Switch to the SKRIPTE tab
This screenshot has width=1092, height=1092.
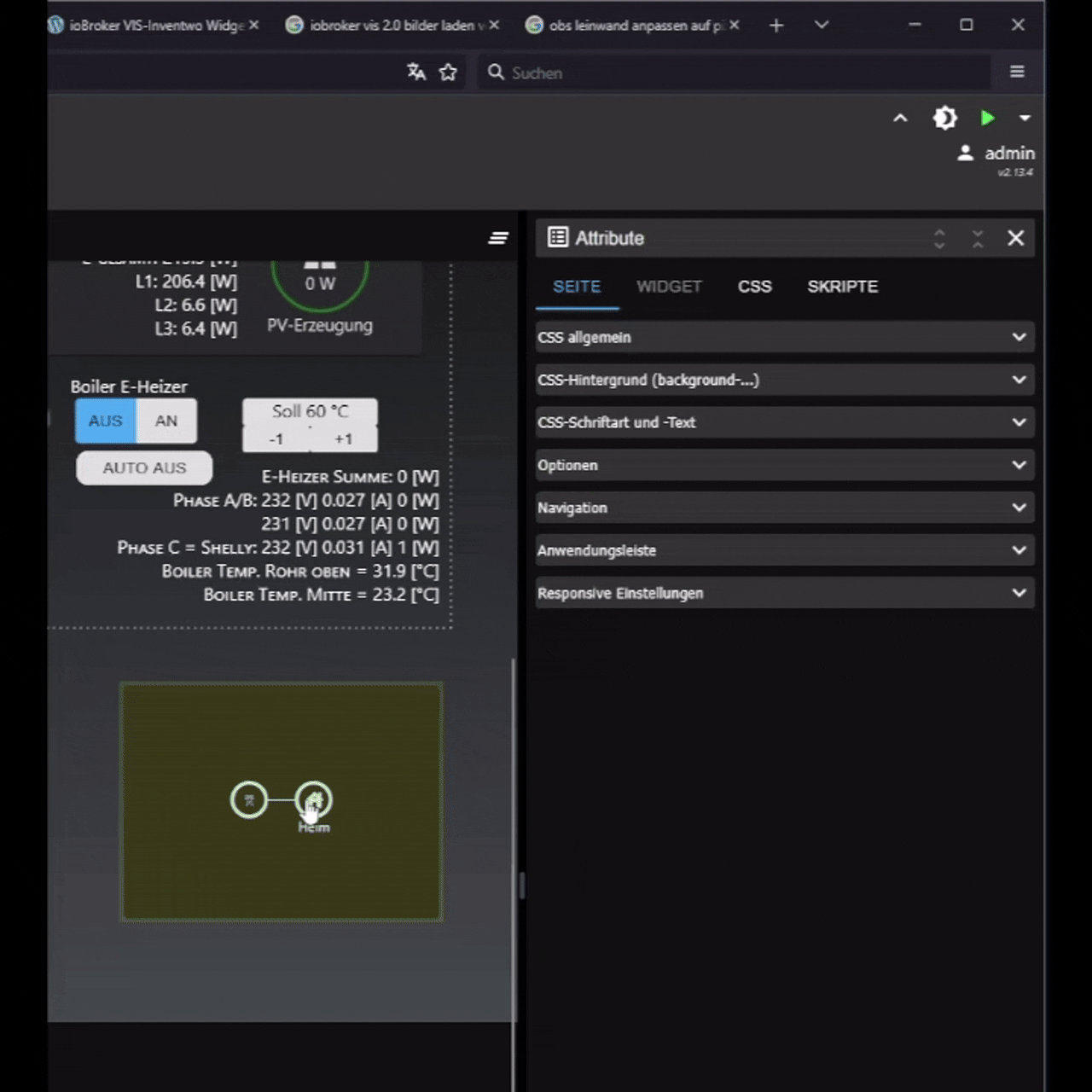(842, 287)
